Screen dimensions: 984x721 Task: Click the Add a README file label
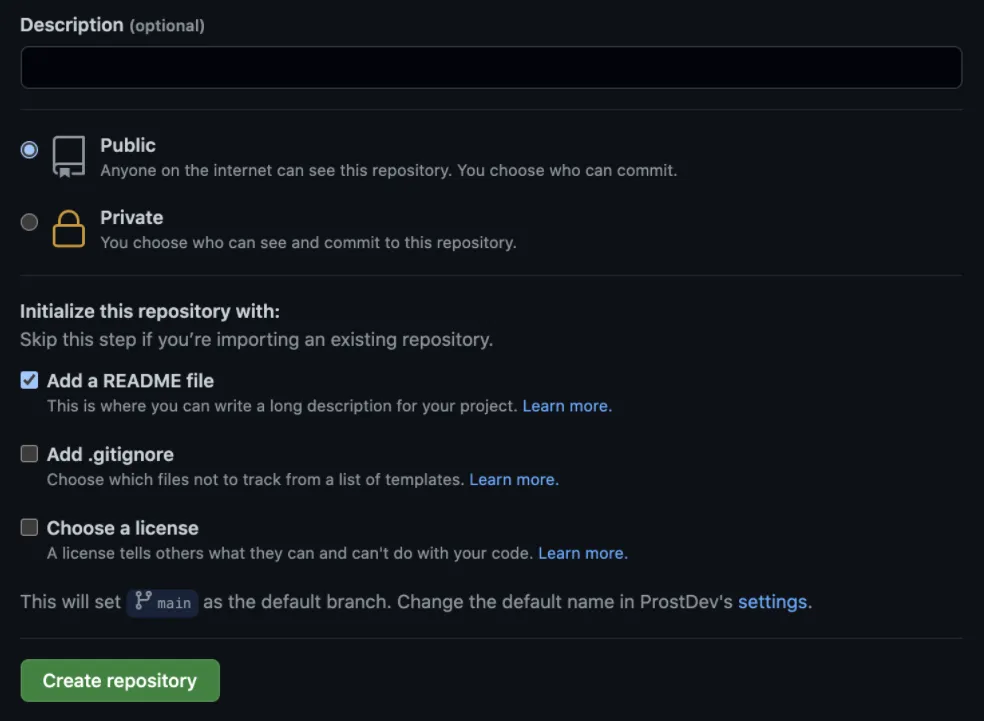(x=130, y=381)
